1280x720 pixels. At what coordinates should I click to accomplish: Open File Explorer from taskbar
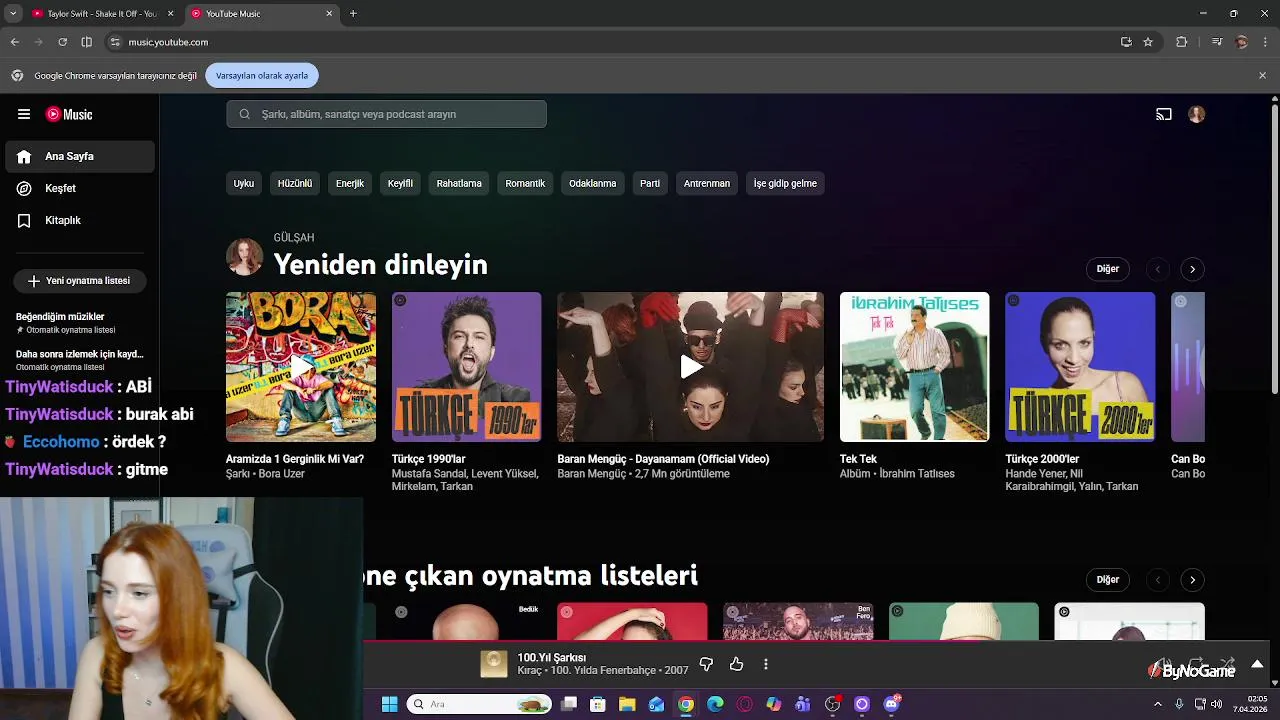pyautogui.click(x=627, y=704)
